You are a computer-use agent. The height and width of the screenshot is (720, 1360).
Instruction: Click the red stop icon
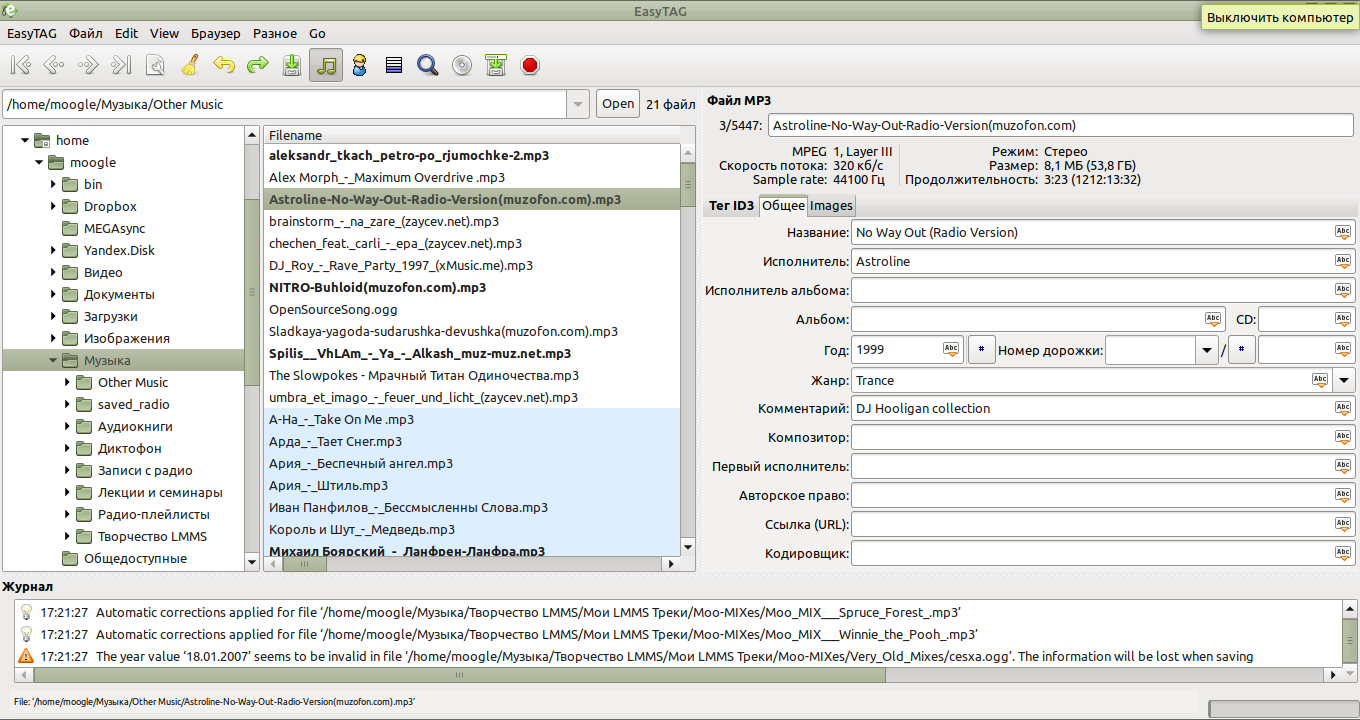530,66
